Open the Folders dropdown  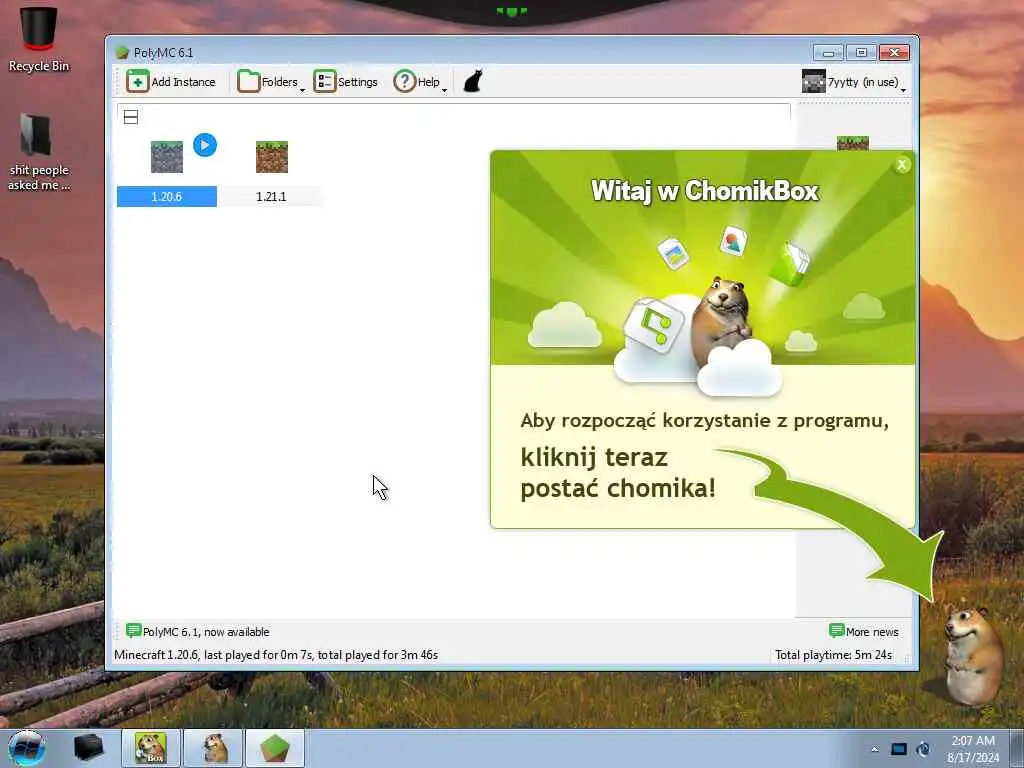(x=270, y=82)
